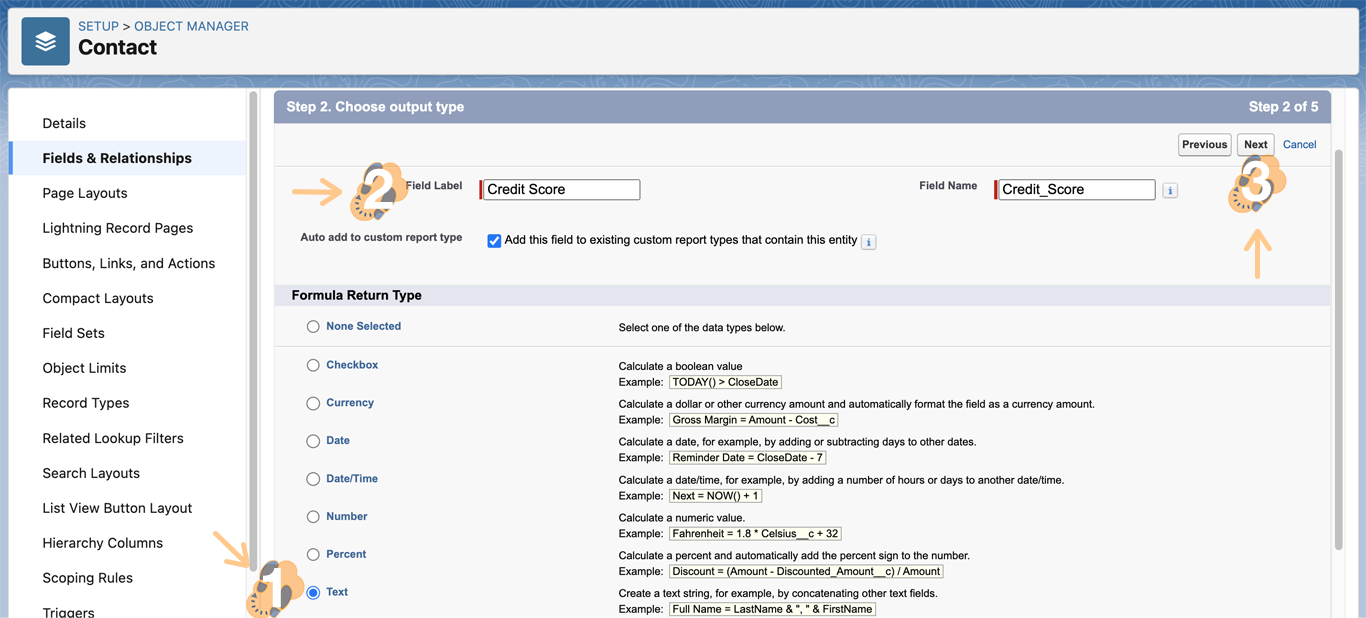The image size is (1366, 618).
Task: Click info icon beside Field Name
Action: pyautogui.click(x=1170, y=190)
